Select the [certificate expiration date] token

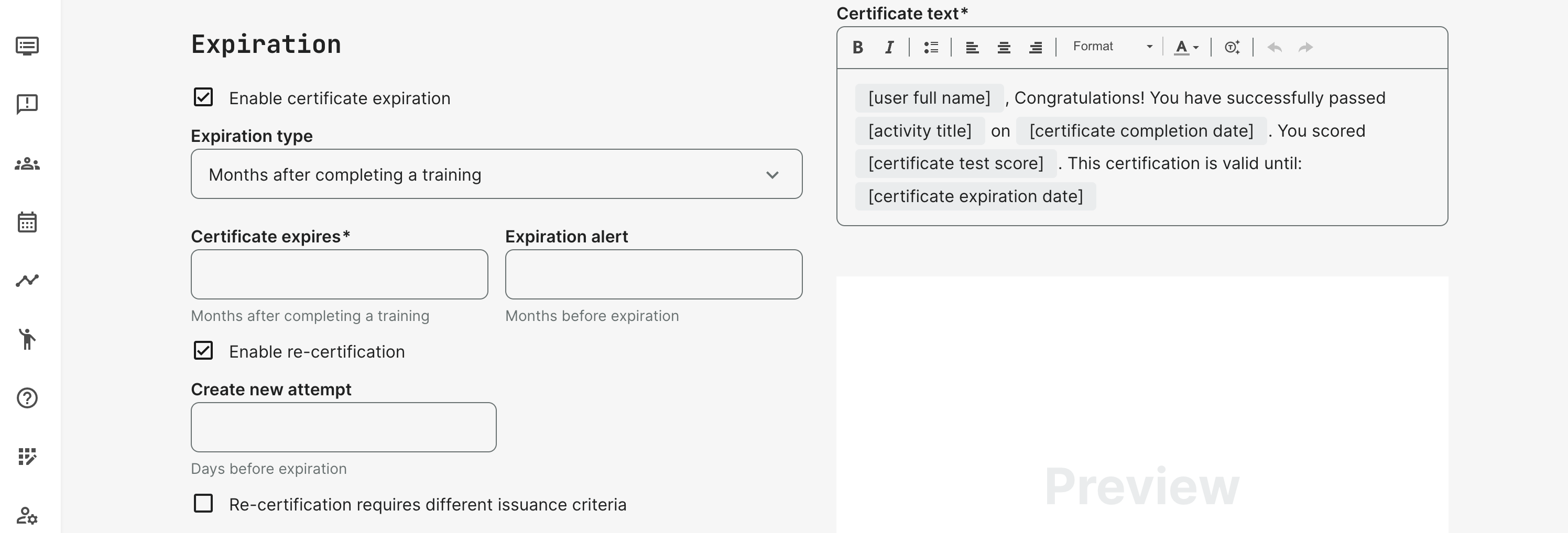tap(975, 196)
